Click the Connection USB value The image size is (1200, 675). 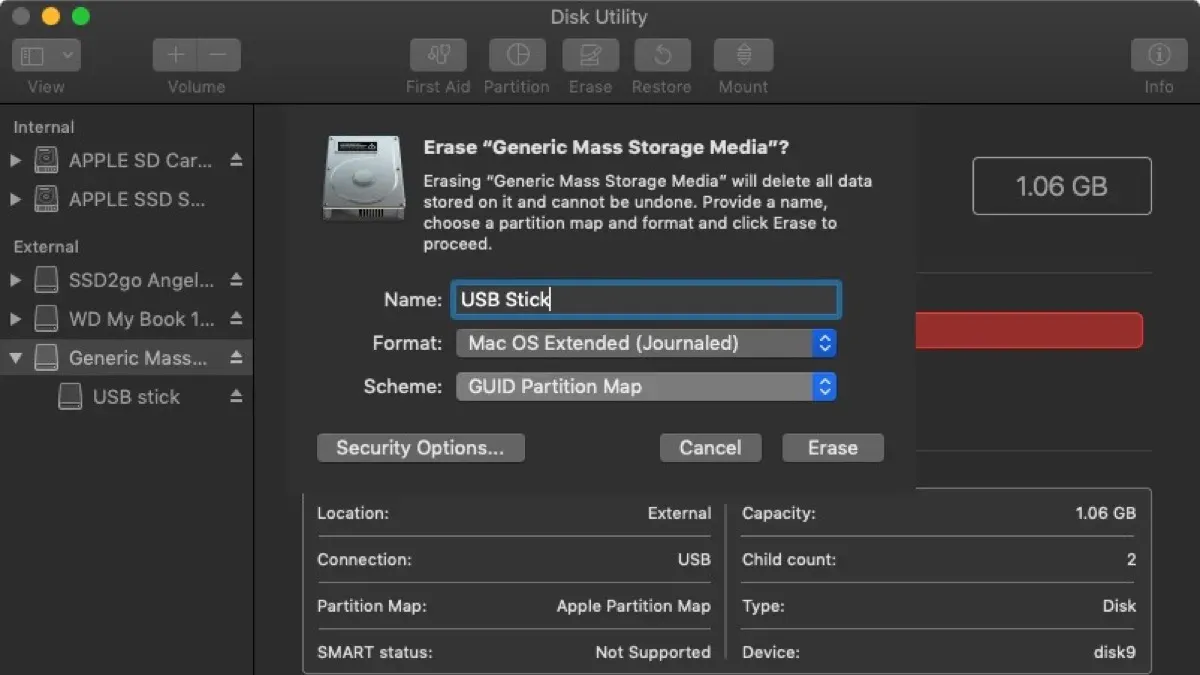(x=694, y=560)
